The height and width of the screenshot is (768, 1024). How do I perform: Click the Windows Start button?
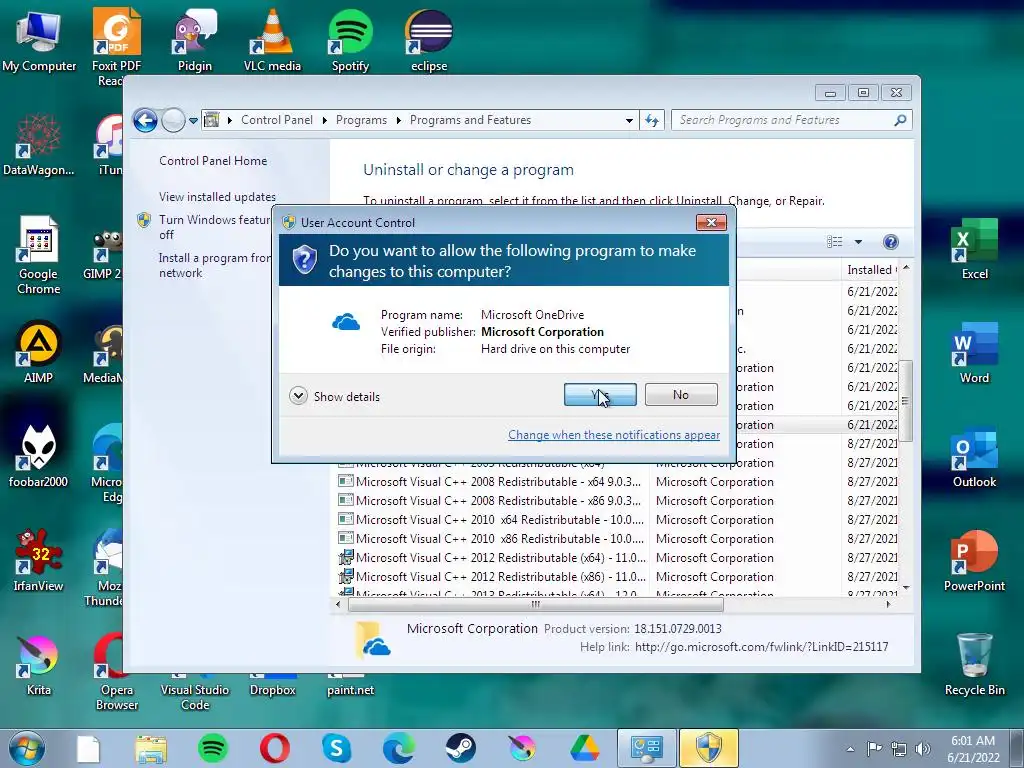[27, 748]
